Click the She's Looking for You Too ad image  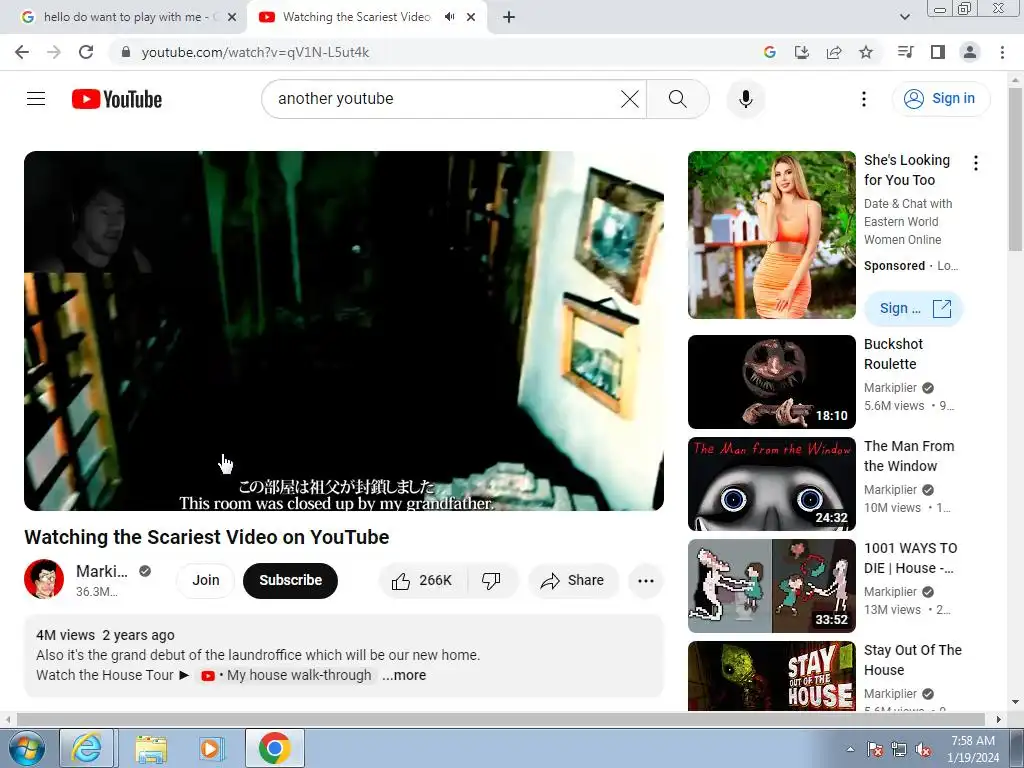(x=772, y=235)
